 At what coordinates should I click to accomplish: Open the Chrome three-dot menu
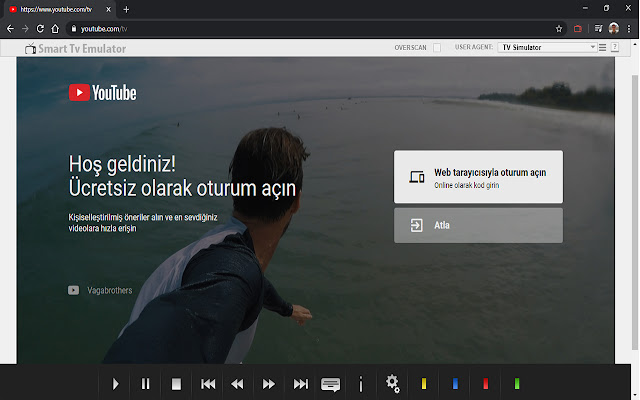click(x=629, y=29)
